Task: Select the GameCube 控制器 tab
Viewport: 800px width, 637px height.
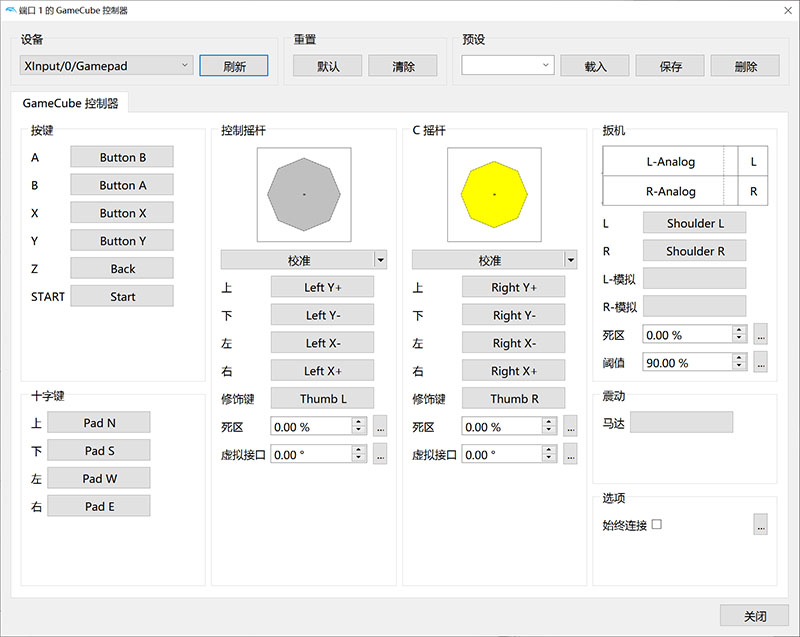Action: pos(70,102)
